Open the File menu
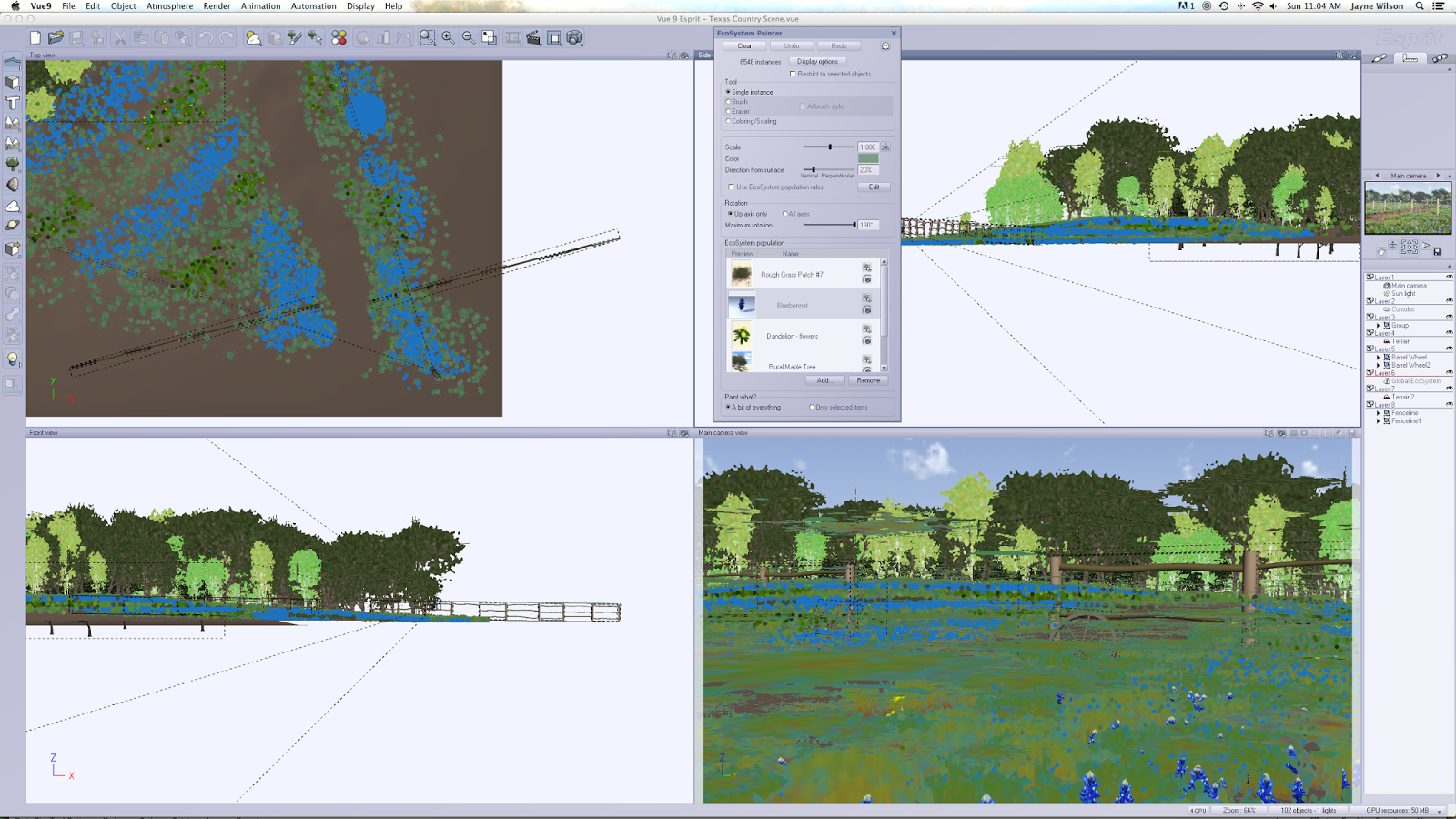Screen dimensions: 1456x819 (68, 6)
